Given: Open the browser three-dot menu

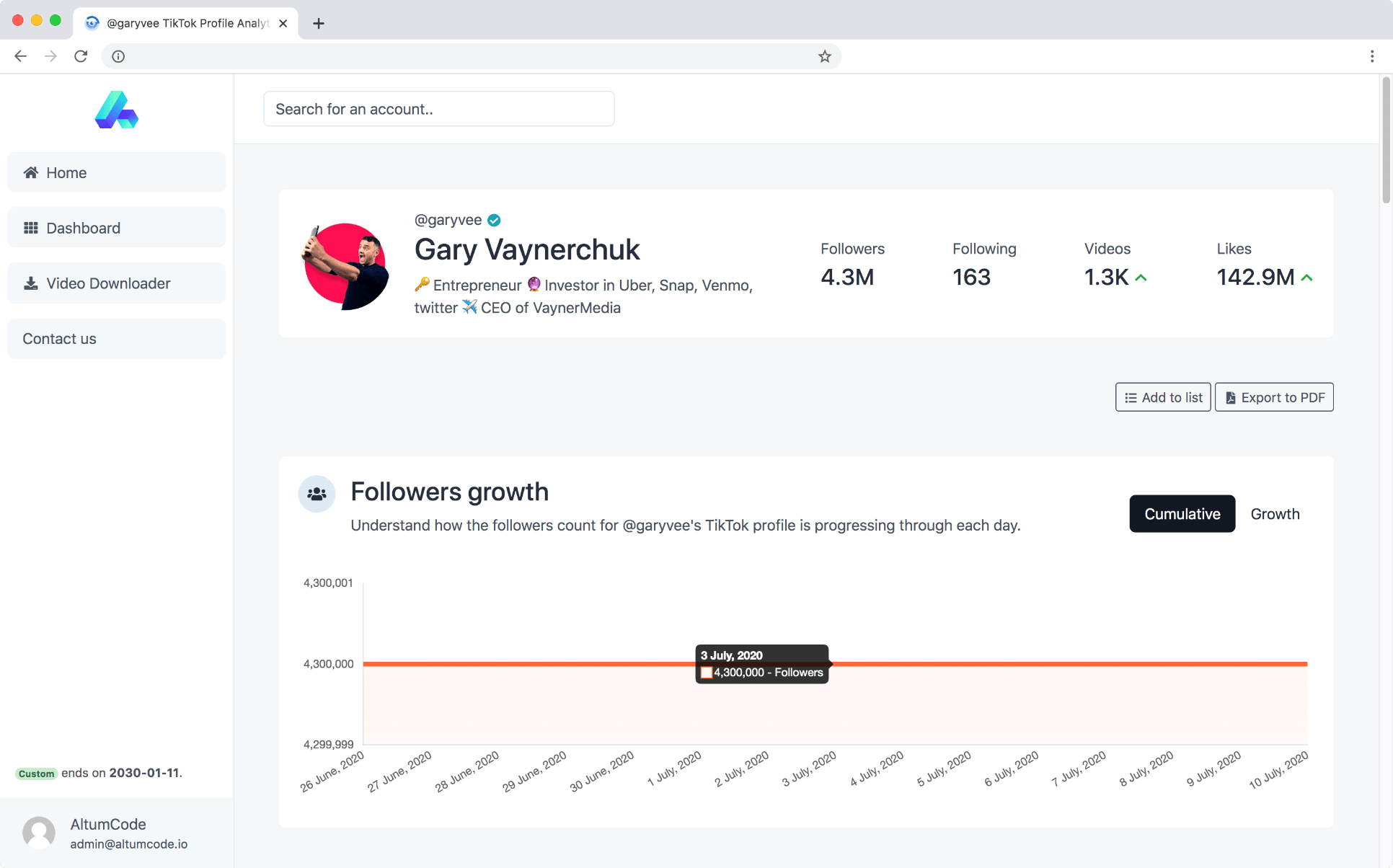Looking at the screenshot, I should pos(1371,56).
